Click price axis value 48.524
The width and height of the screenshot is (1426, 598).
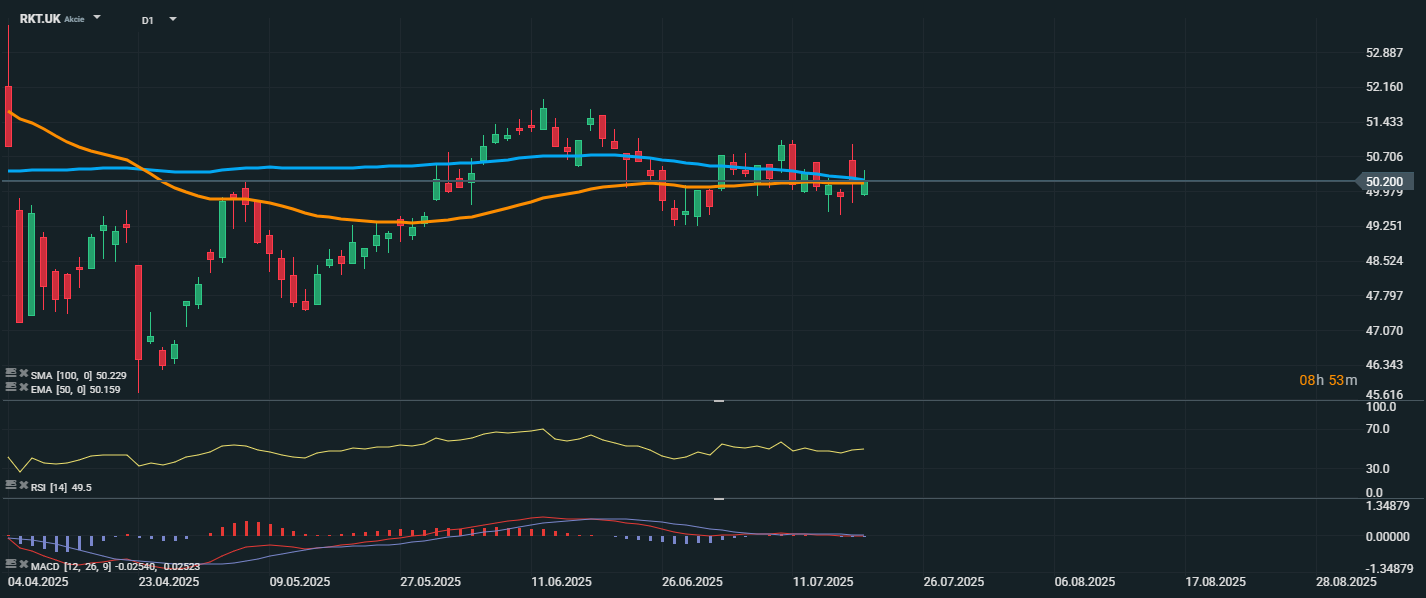1385,261
